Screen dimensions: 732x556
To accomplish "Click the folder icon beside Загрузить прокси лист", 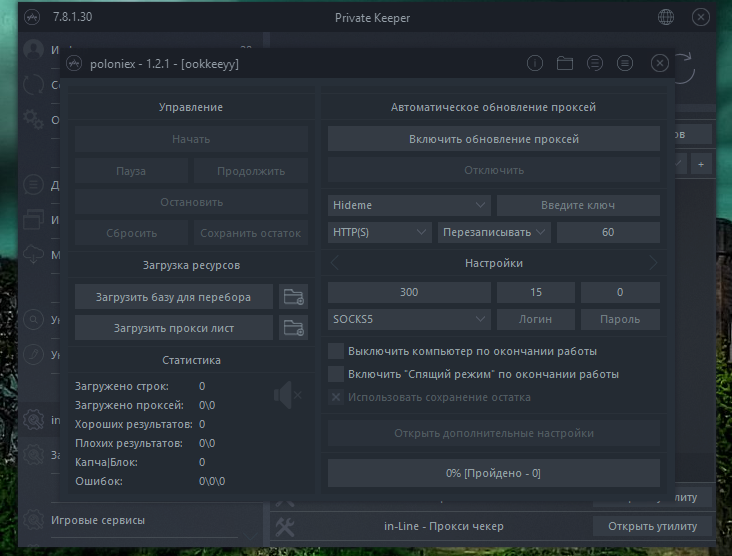I will [294, 327].
